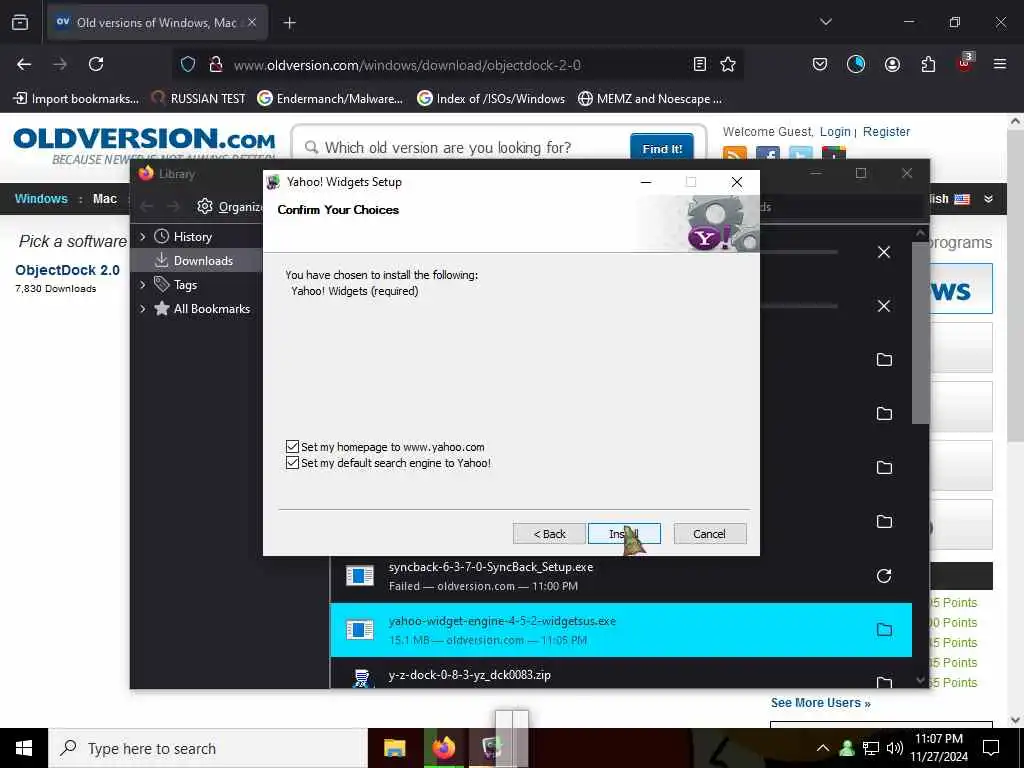The height and width of the screenshot is (768, 1024).
Task: Open Endermanch/Malware bookmark
Action: point(330,99)
